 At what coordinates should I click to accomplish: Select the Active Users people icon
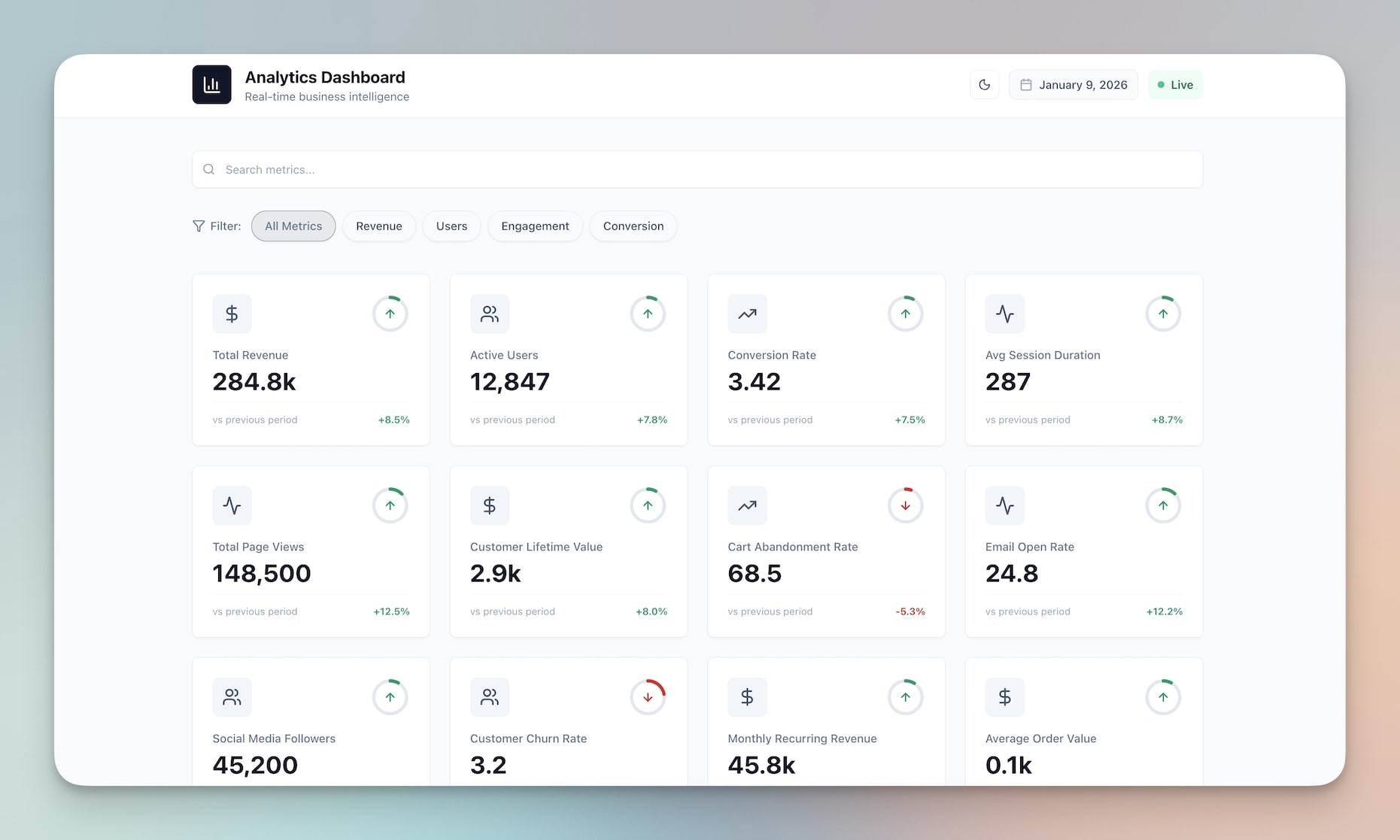[490, 314]
